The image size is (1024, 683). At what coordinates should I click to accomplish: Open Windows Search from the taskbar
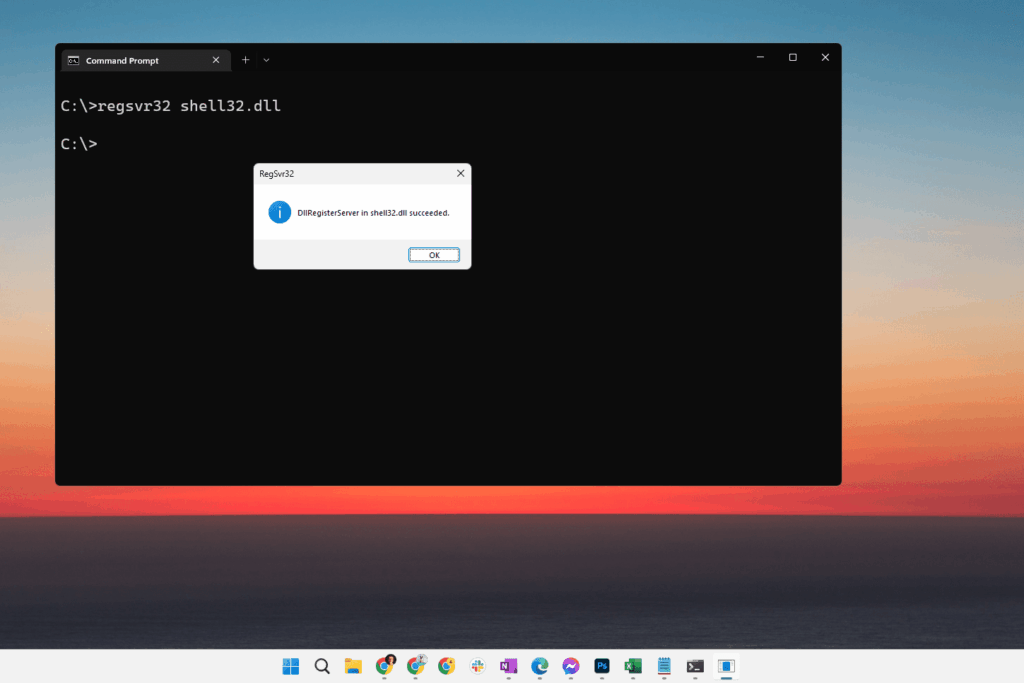coord(322,665)
